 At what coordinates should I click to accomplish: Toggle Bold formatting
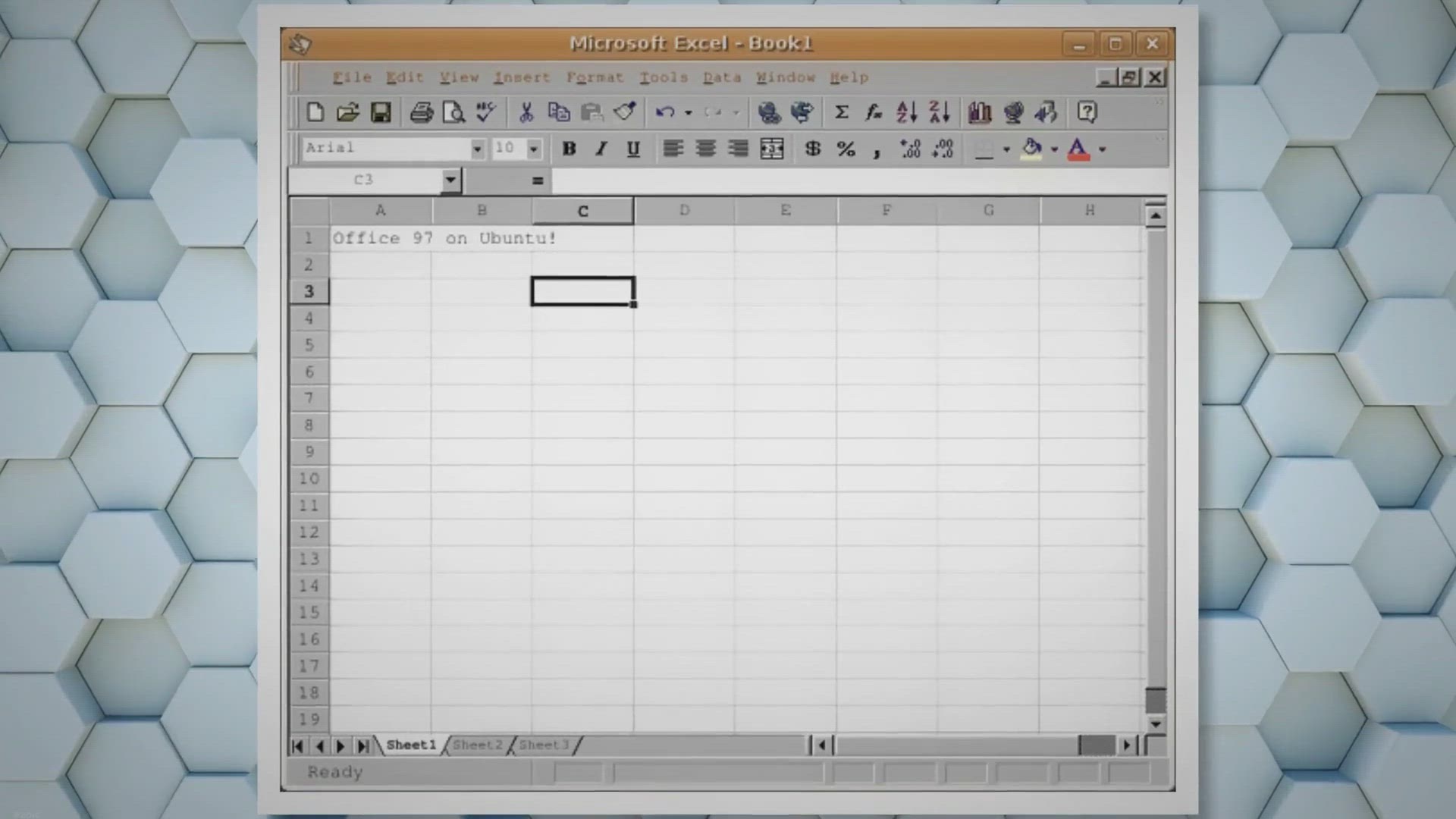click(x=569, y=149)
